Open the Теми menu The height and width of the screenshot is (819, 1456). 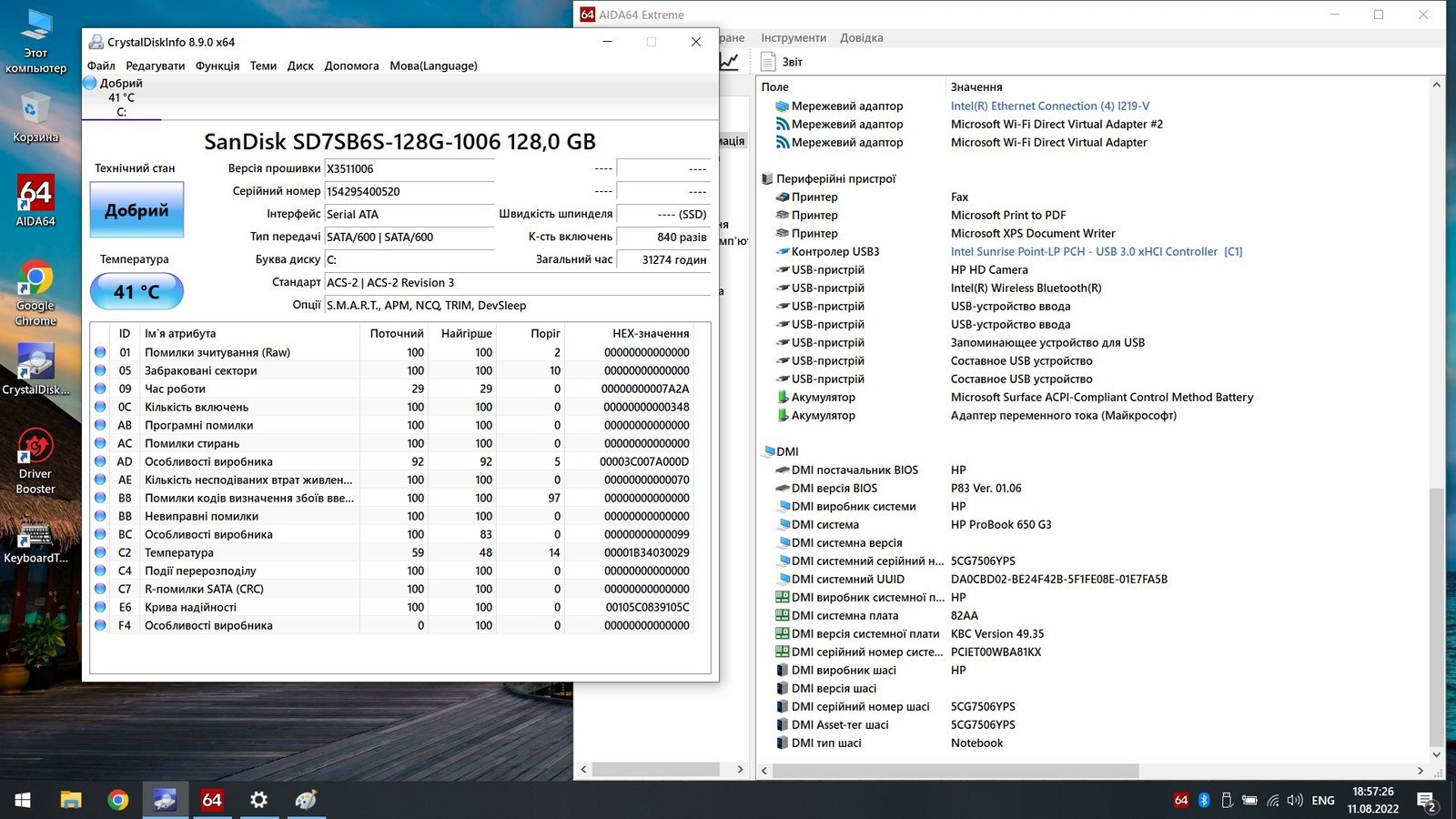(x=263, y=66)
